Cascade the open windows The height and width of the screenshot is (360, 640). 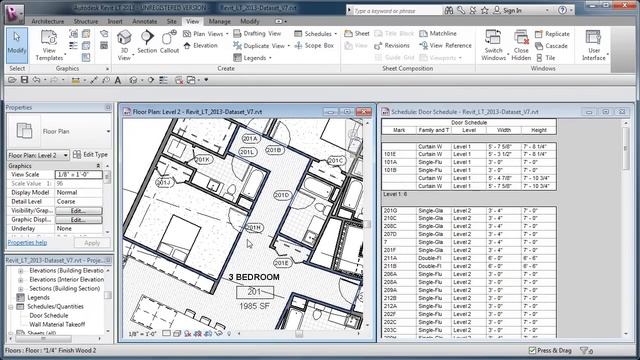[551, 46]
